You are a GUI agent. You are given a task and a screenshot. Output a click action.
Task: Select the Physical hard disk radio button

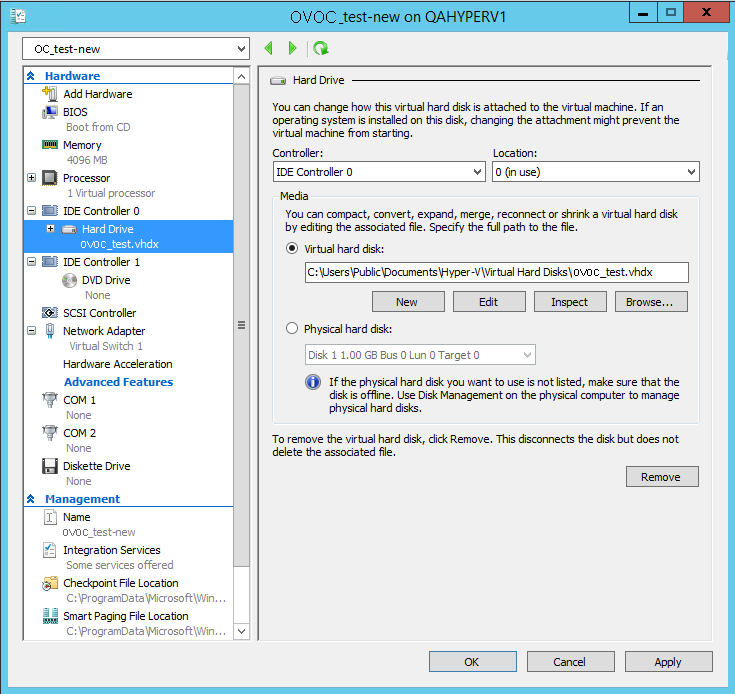(x=292, y=328)
